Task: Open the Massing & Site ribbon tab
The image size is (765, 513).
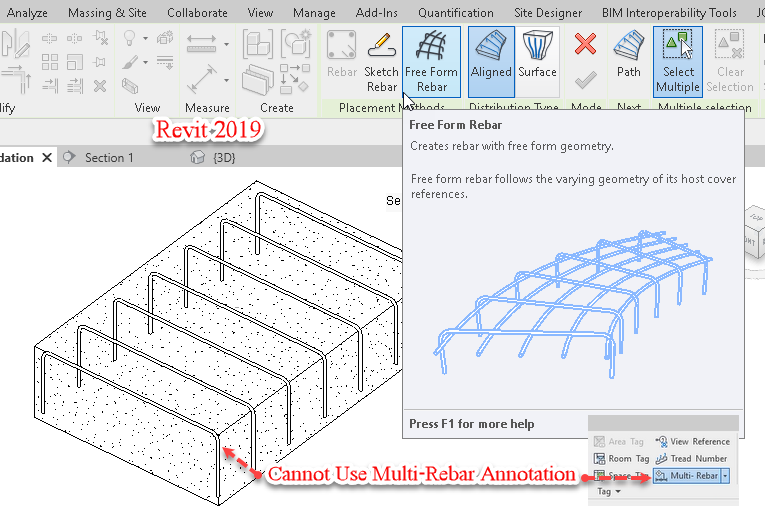Action: click(109, 13)
